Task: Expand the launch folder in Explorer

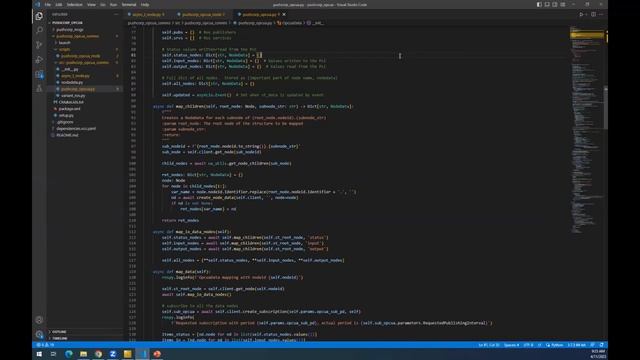Action: [64, 42]
